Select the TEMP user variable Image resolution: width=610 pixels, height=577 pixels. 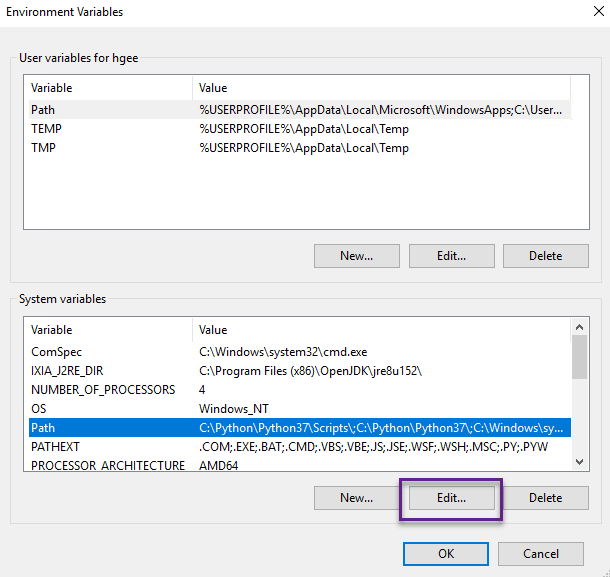(46, 129)
